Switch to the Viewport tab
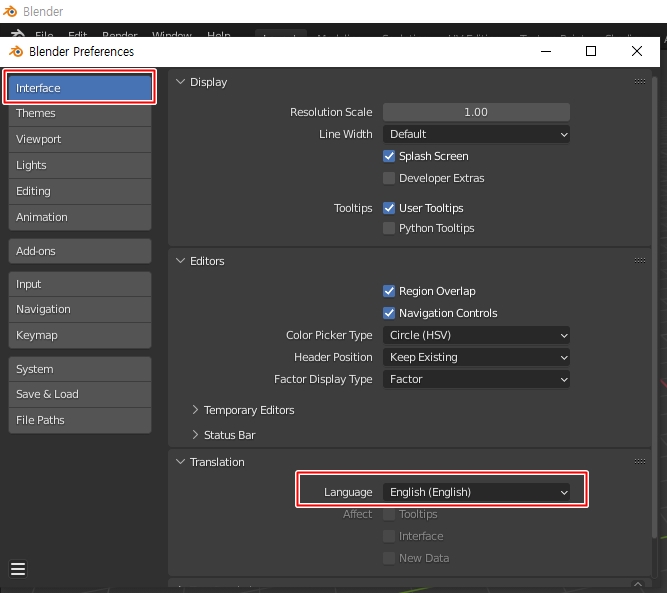Screen dimensions: 667x593 coord(80,140)
